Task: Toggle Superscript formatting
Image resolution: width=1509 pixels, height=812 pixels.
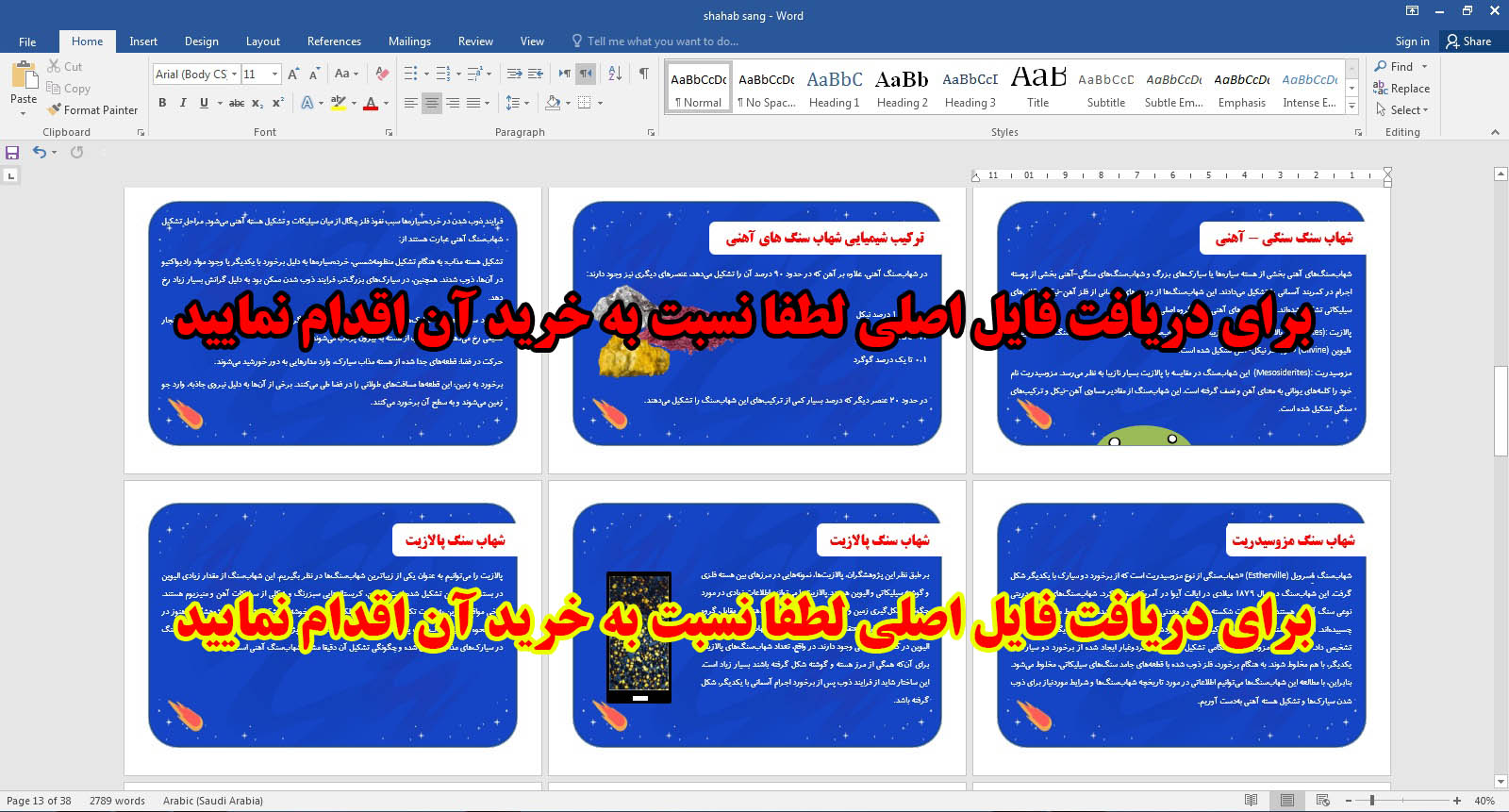Action: (x=278, y=103)
